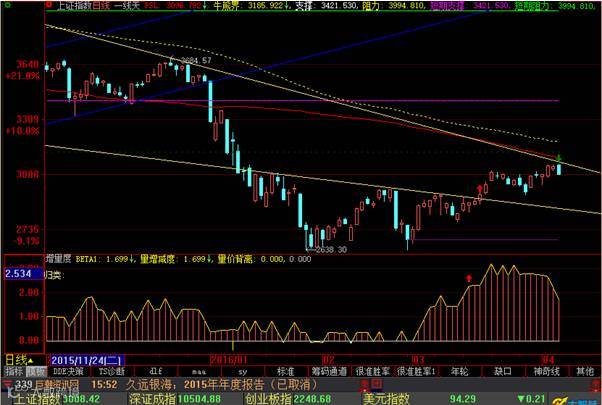Open the 年轮 tab
Screen dimensions: 602x405
(x=459, y=372)
